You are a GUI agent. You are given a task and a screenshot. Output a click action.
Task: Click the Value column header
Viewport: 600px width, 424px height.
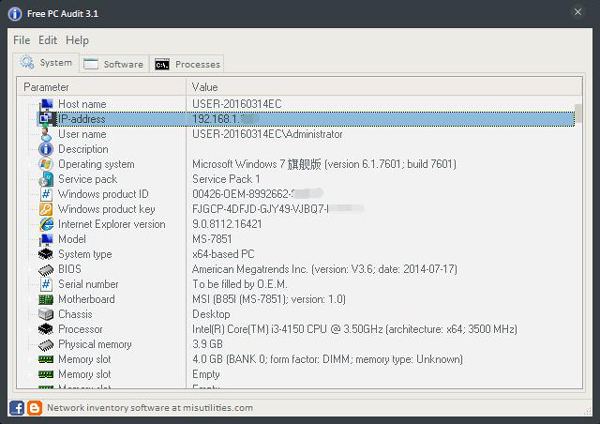(x=384, y=87)
